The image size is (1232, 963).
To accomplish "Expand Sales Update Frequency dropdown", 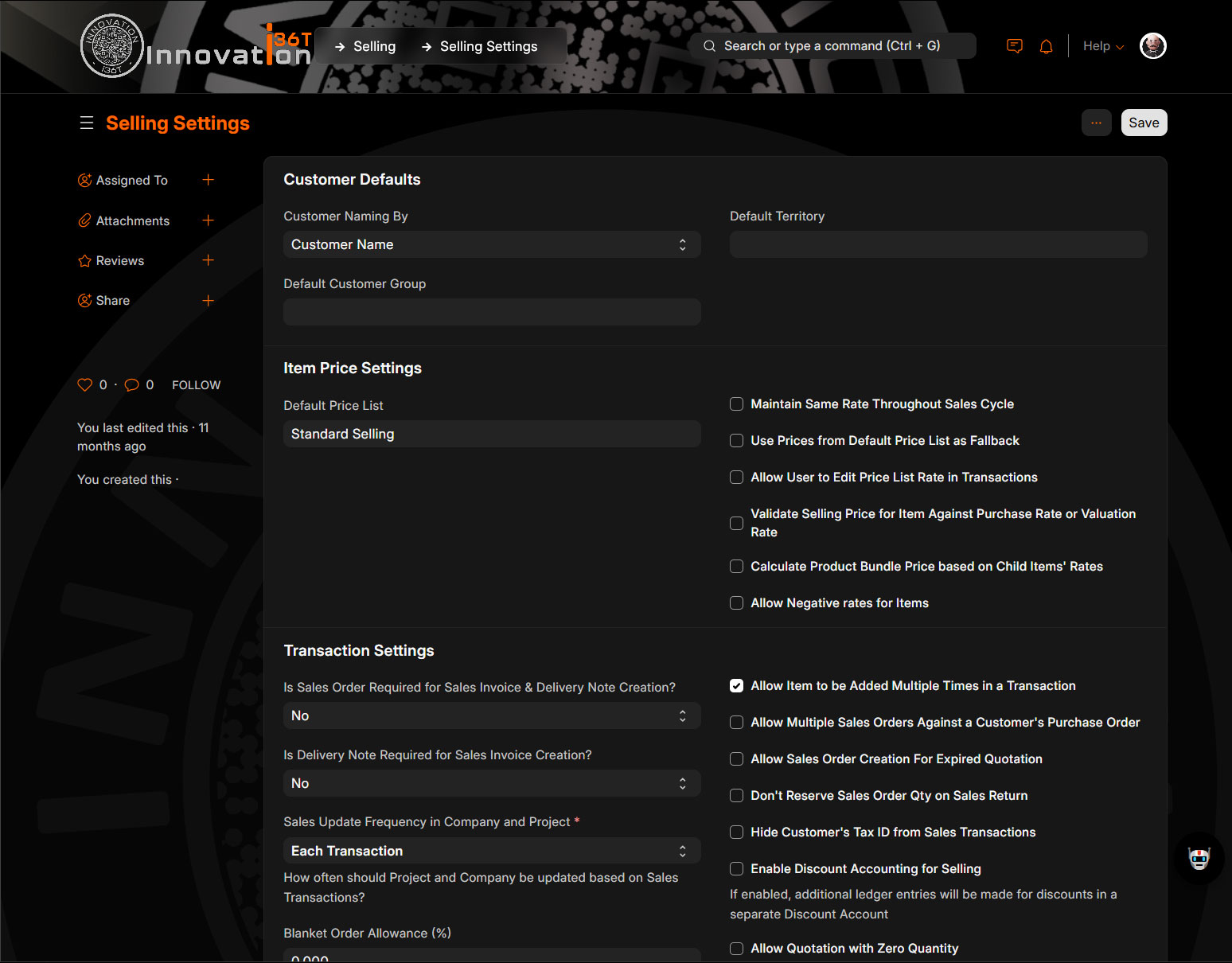I will [x=491, y=851].
